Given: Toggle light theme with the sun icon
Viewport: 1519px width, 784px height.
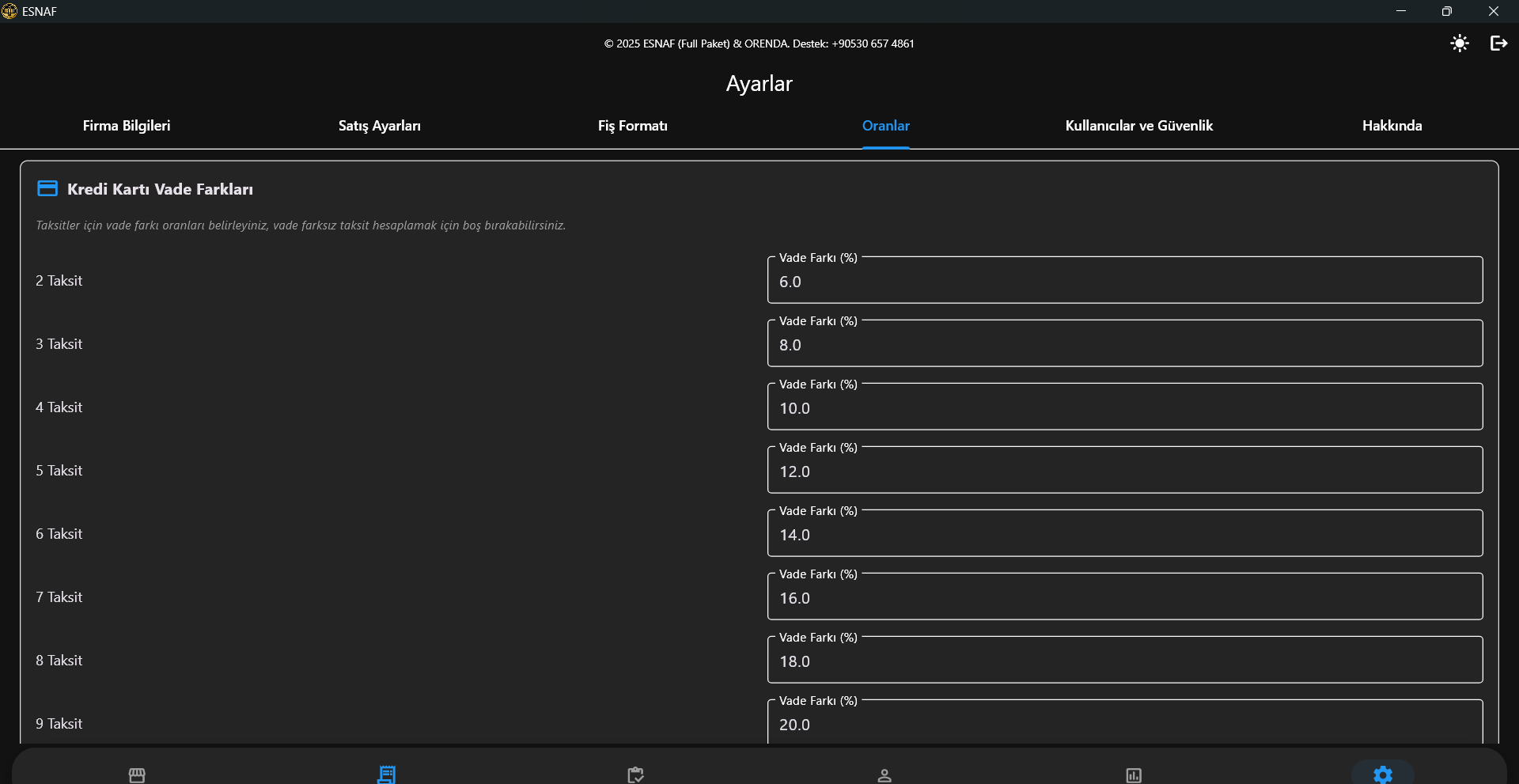Looking at the screenshot, I should tap(1460, 44).
